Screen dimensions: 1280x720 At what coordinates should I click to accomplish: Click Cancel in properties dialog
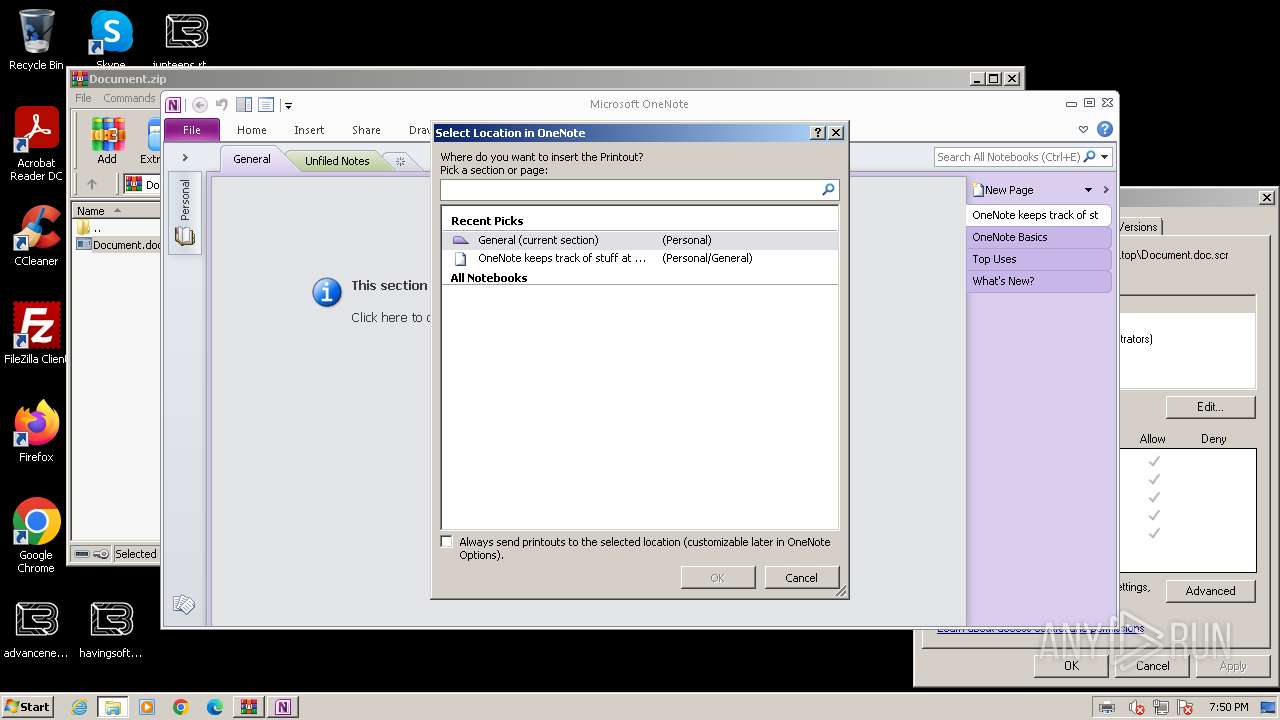click(1152, 666)
